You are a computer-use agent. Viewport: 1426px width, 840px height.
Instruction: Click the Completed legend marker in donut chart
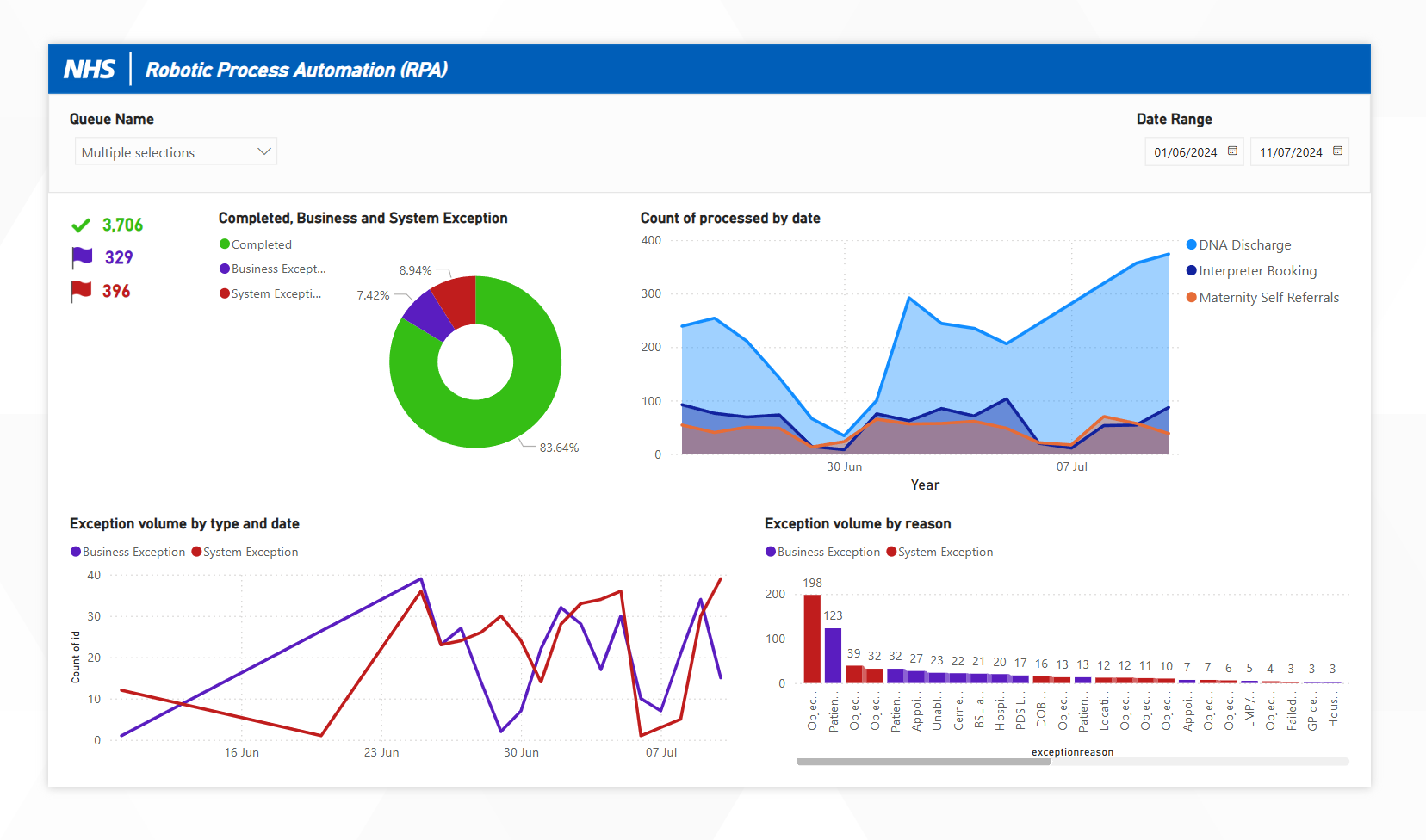[225, 244]
